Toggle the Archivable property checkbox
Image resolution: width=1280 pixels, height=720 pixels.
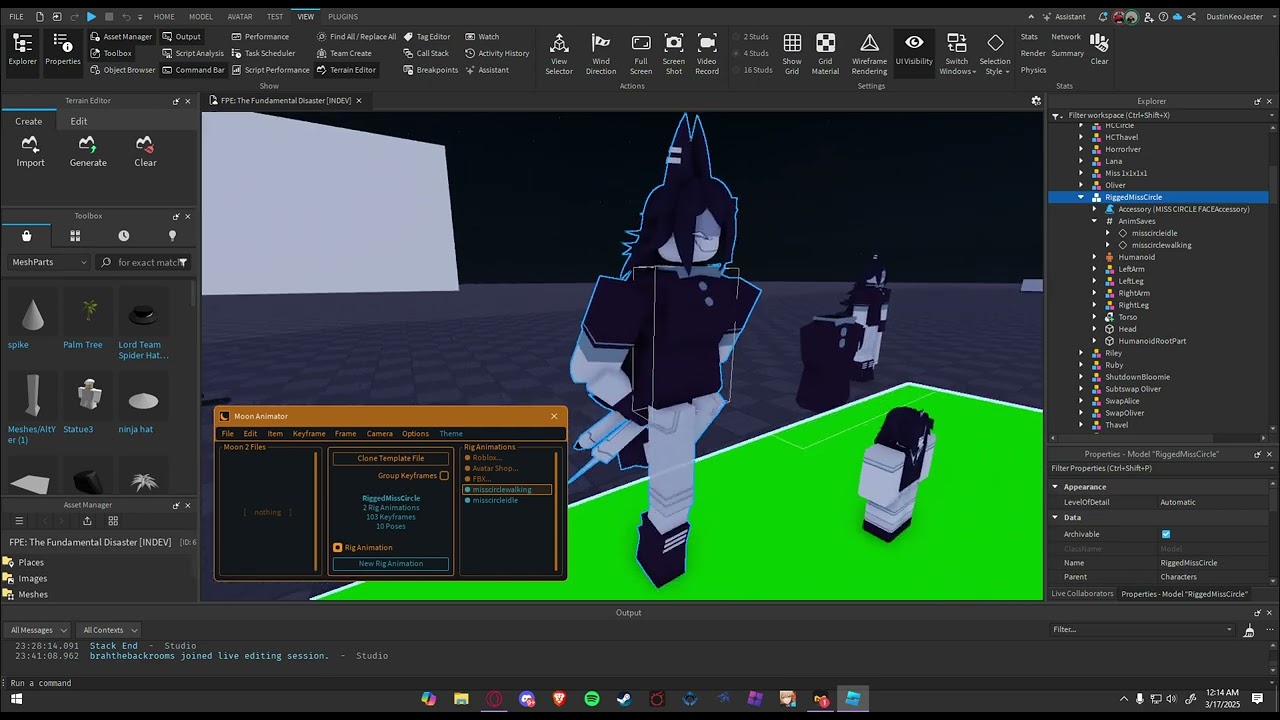[x=1166, y=534]
